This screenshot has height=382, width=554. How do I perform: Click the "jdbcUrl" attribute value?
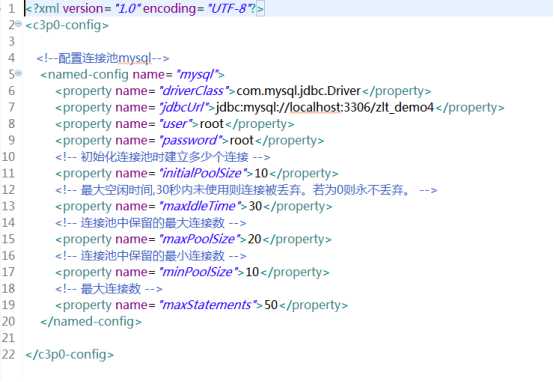pyautogui.click(x=184, y=107)
